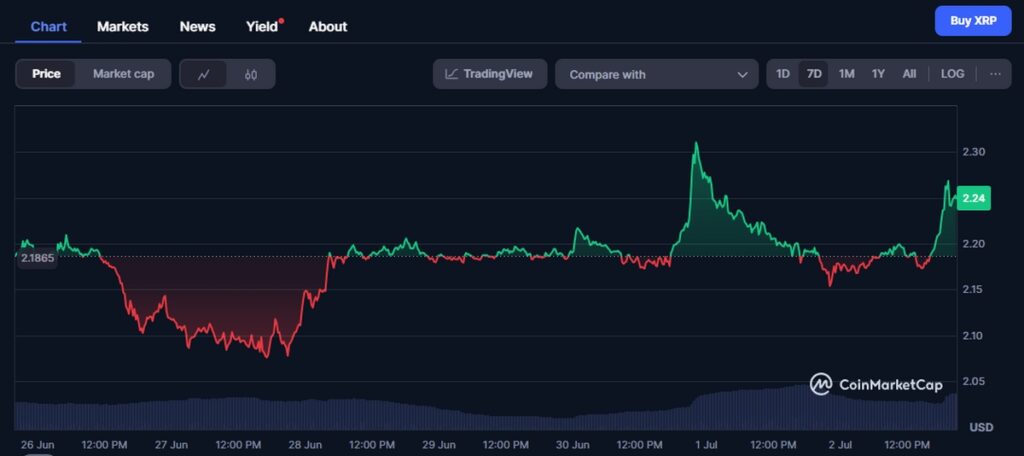Select the line chart icon
Image resolution: width=1024 pixels, height=456 pixels.
[204, 74]
